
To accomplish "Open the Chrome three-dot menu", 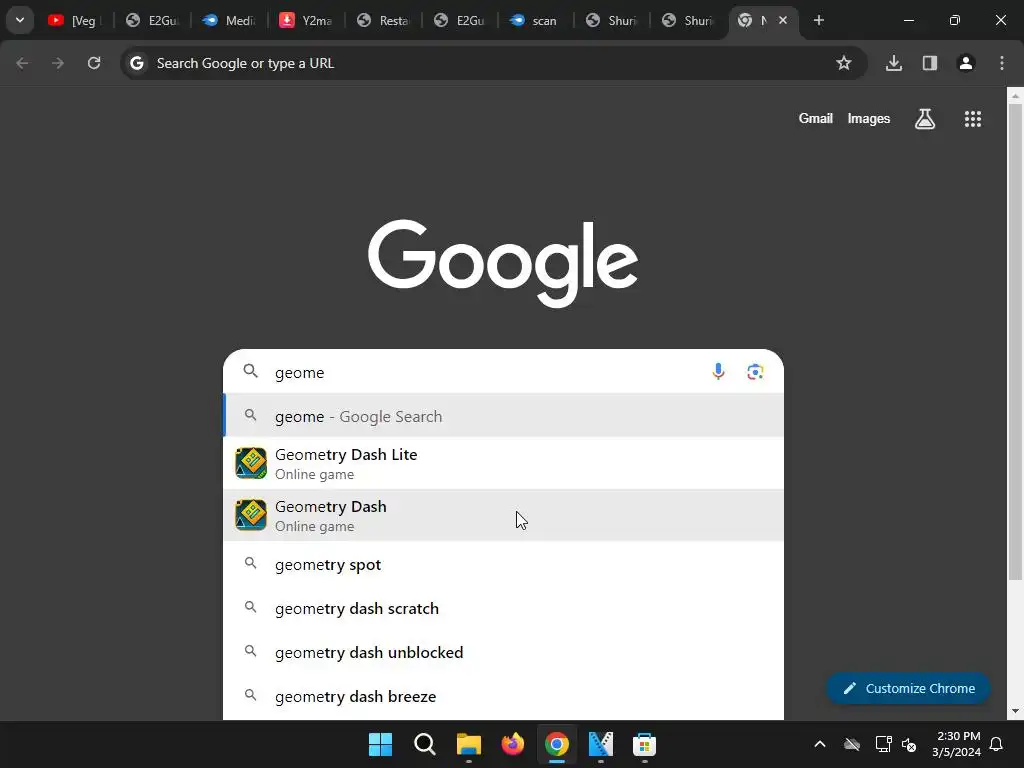I will pyautogui.click(x=1002, y=63).
